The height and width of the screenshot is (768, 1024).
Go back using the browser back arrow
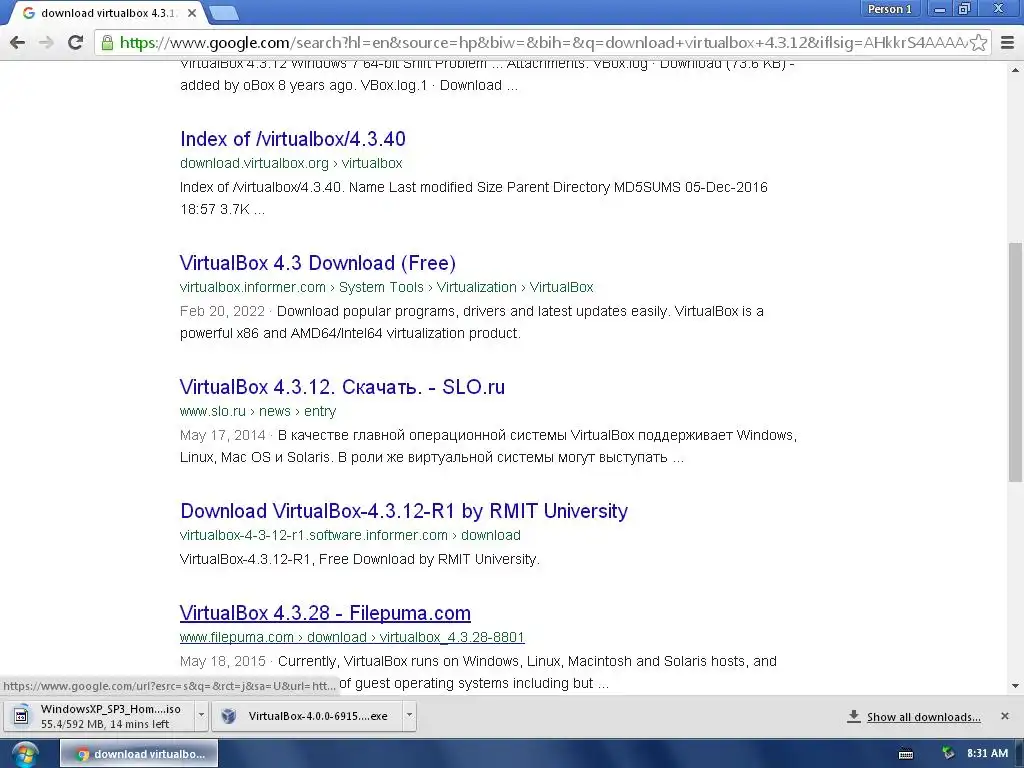[x=18, y=43]
